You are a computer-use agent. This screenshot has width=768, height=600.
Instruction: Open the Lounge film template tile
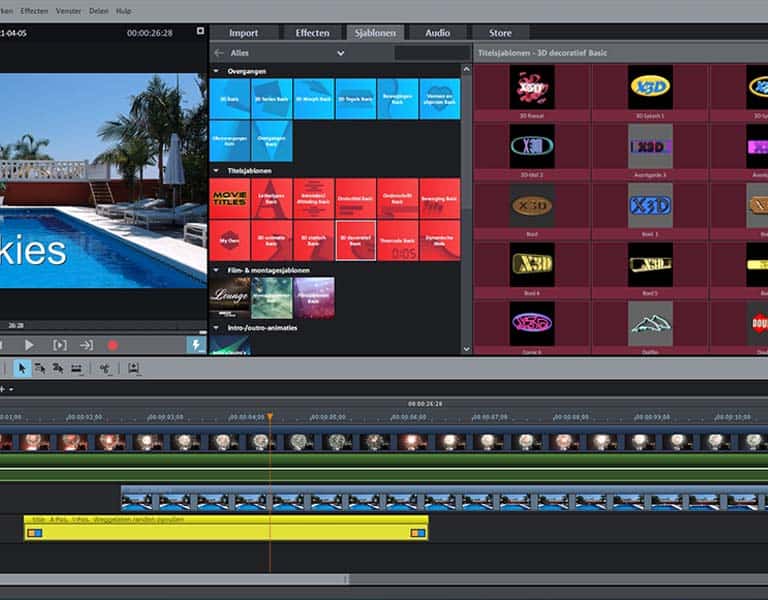230,298
